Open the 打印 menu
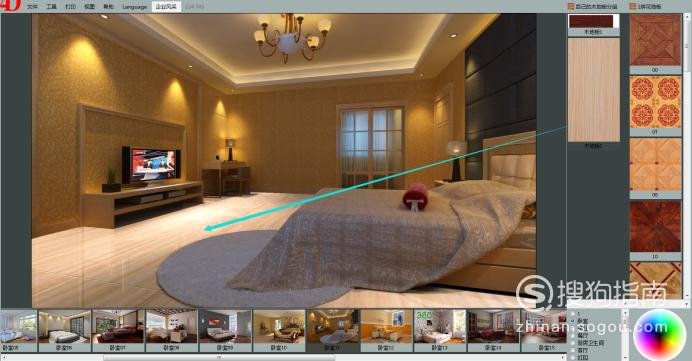Image resolution: width=692 pixels, height=361 pixels. pos(70,7)
